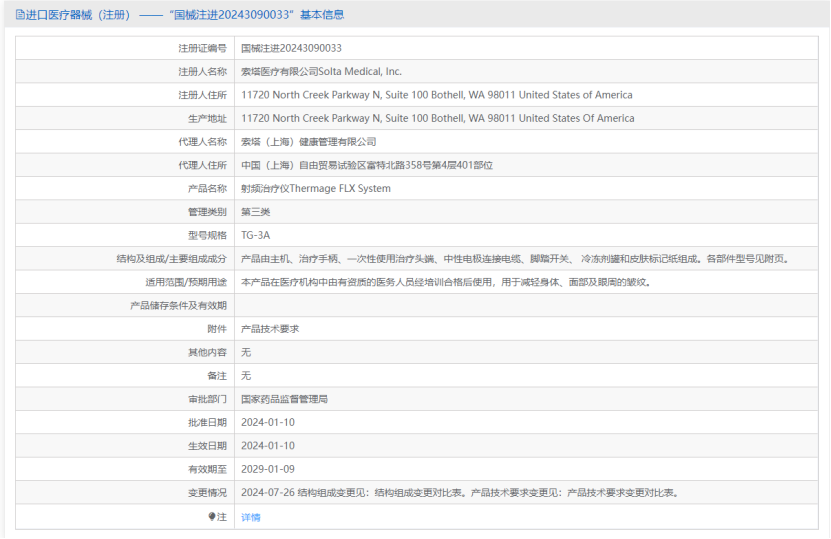Click the expiry date 2029-01-09
The image size is (831, 539).
pyautogui.click(x=267, y=469)
